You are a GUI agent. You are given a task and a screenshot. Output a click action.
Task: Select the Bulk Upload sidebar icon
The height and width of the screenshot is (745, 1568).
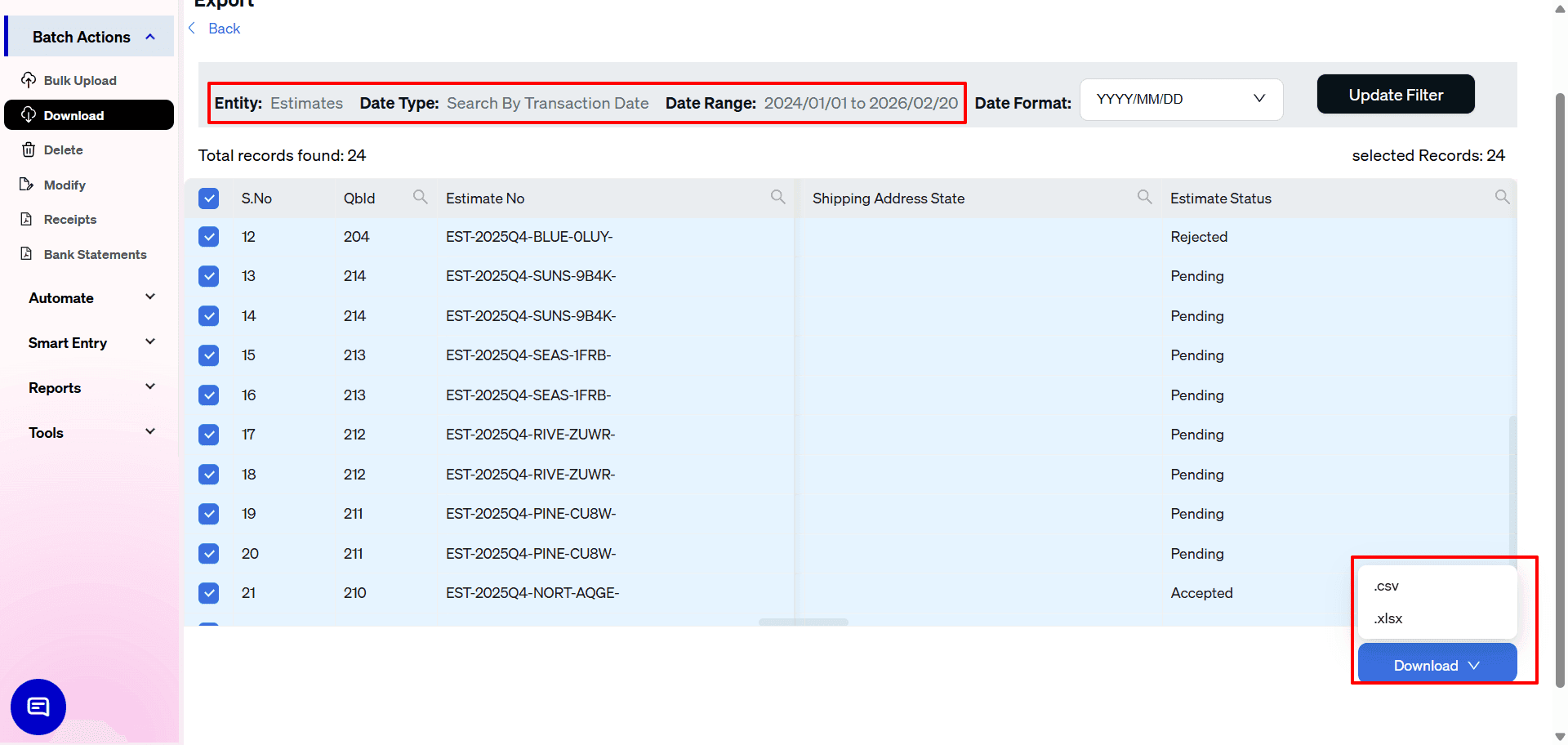coord(29,80)
